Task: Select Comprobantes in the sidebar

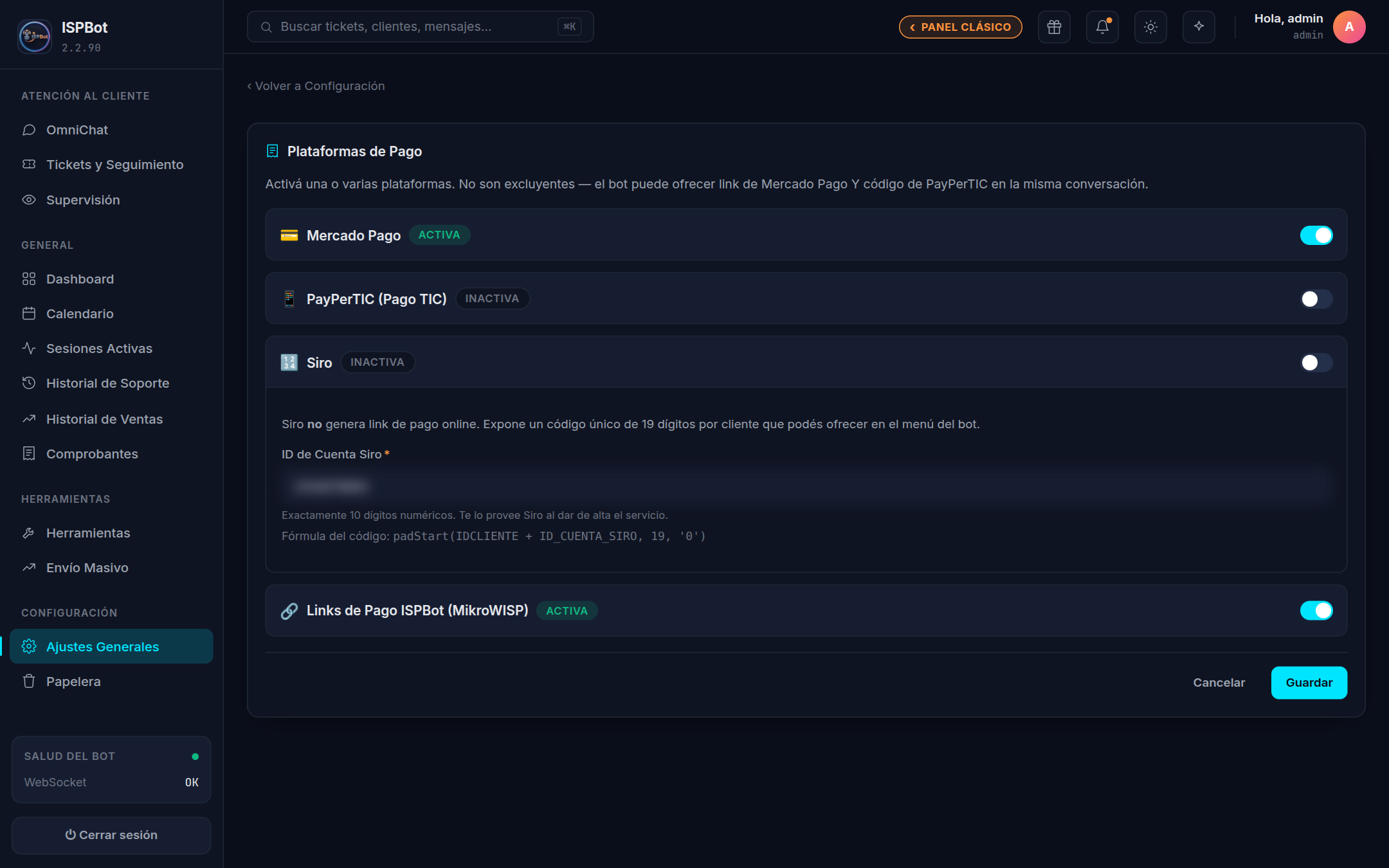Action: pyautogui.click(x=111, y=454)
